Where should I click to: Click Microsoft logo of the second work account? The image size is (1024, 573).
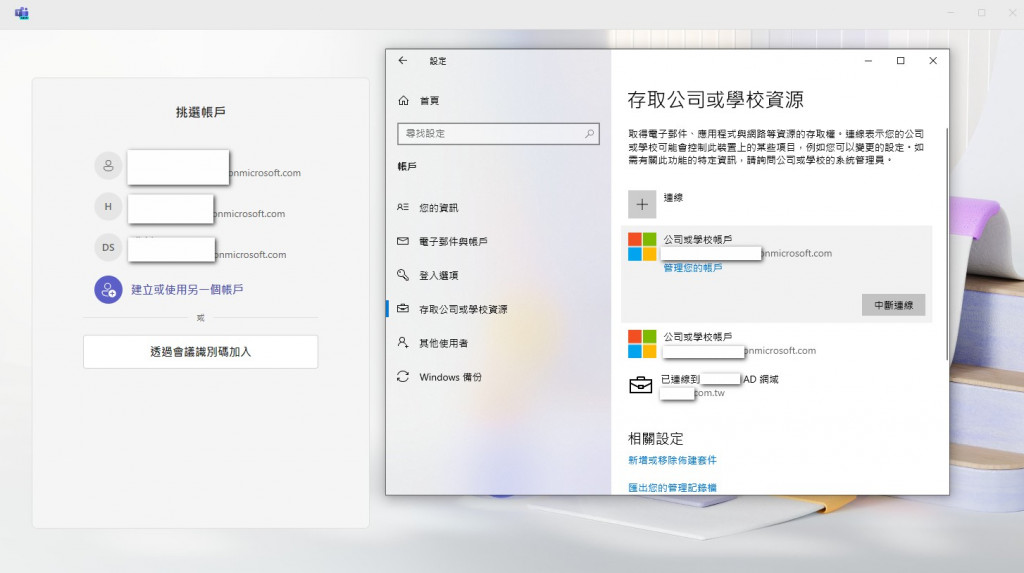[x=642, y=344]
